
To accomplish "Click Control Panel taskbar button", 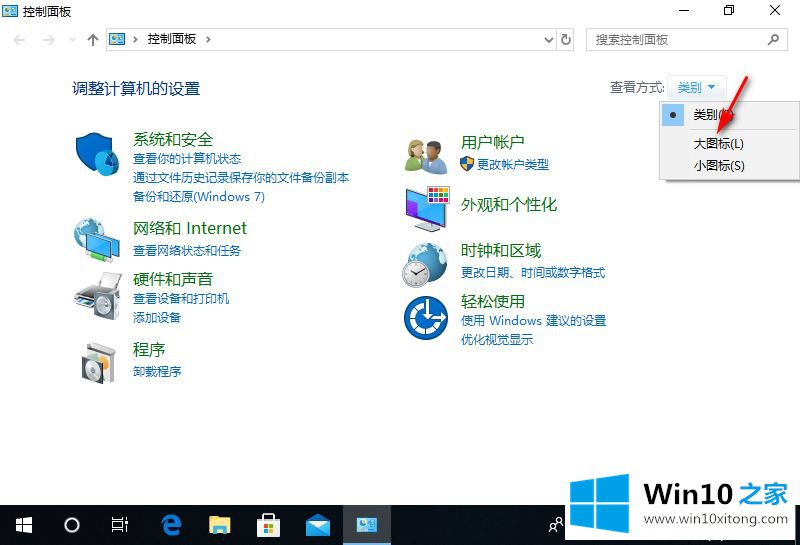I will pyautogui.click(x=367, y=525).
